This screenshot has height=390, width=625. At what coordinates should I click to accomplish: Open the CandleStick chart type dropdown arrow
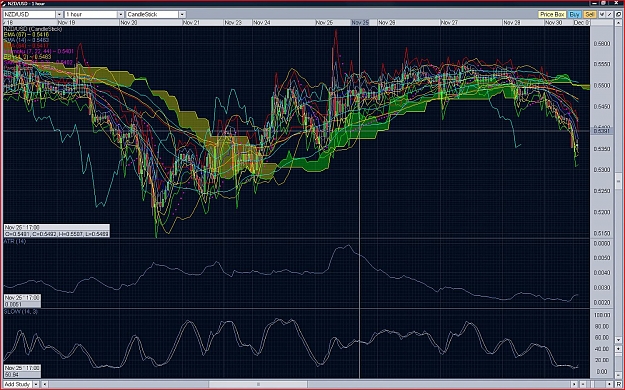pyautogui.click(x=182, y=14)
